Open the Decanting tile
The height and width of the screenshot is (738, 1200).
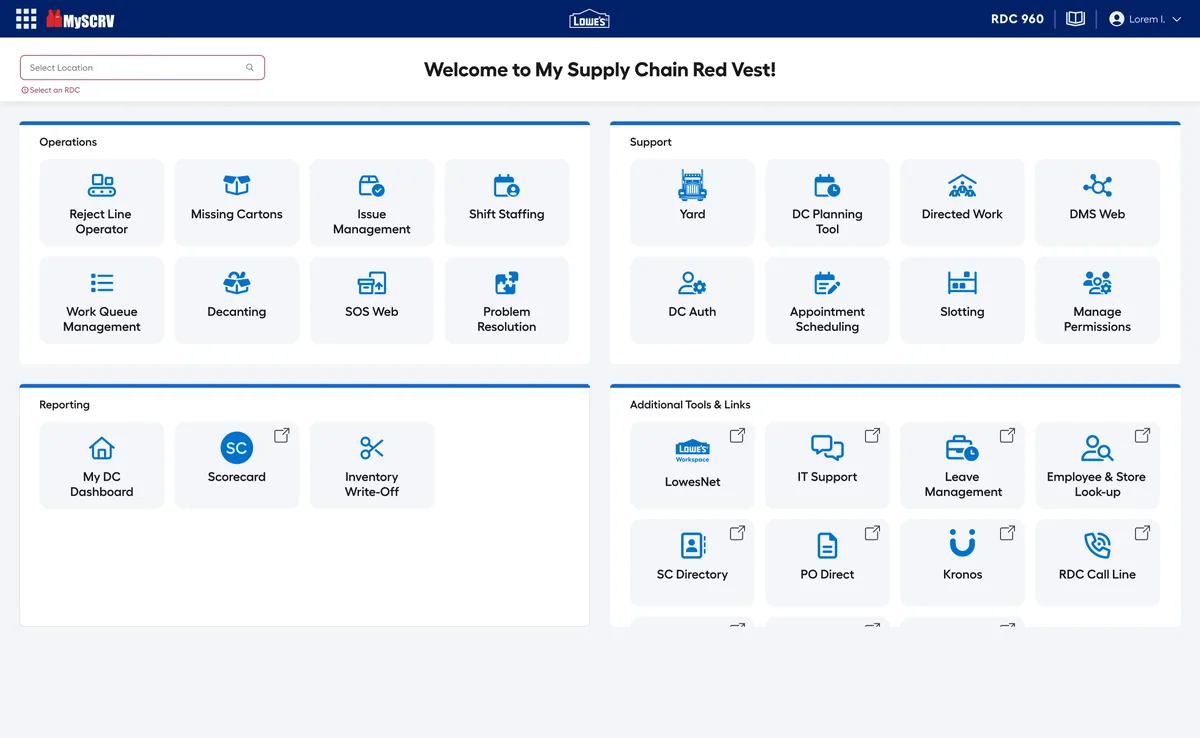[x=237, y=300]
